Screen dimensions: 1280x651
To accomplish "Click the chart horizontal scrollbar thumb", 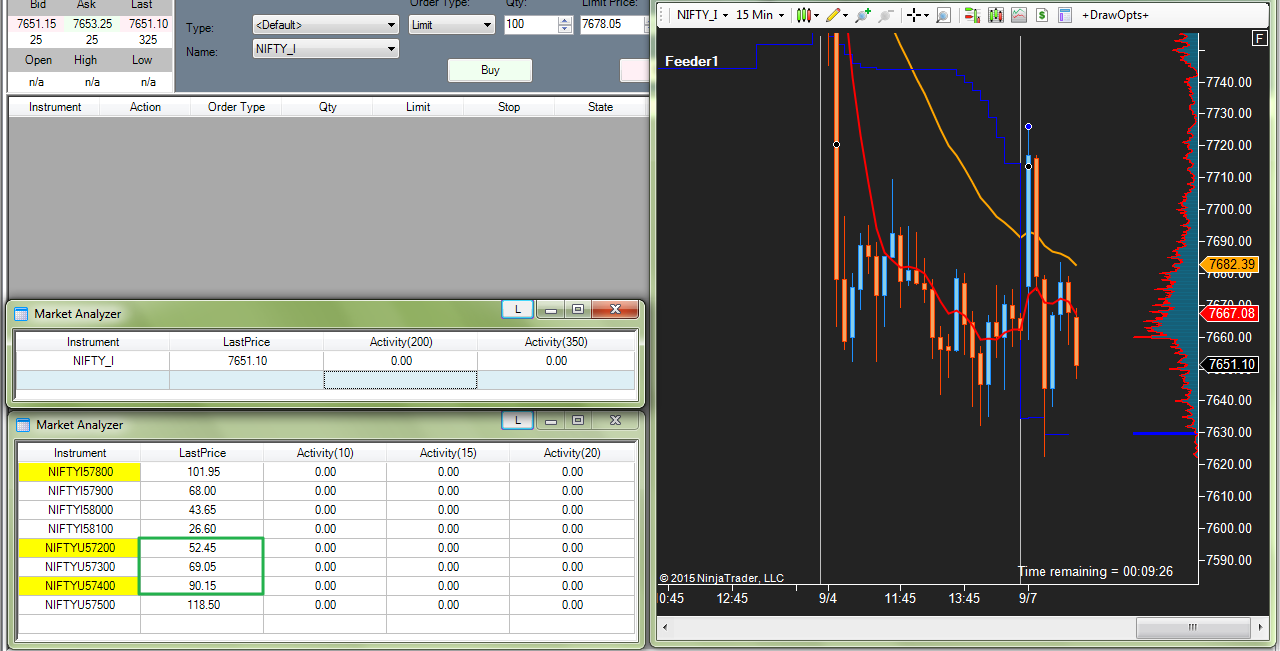I will tap(1192, 628).
